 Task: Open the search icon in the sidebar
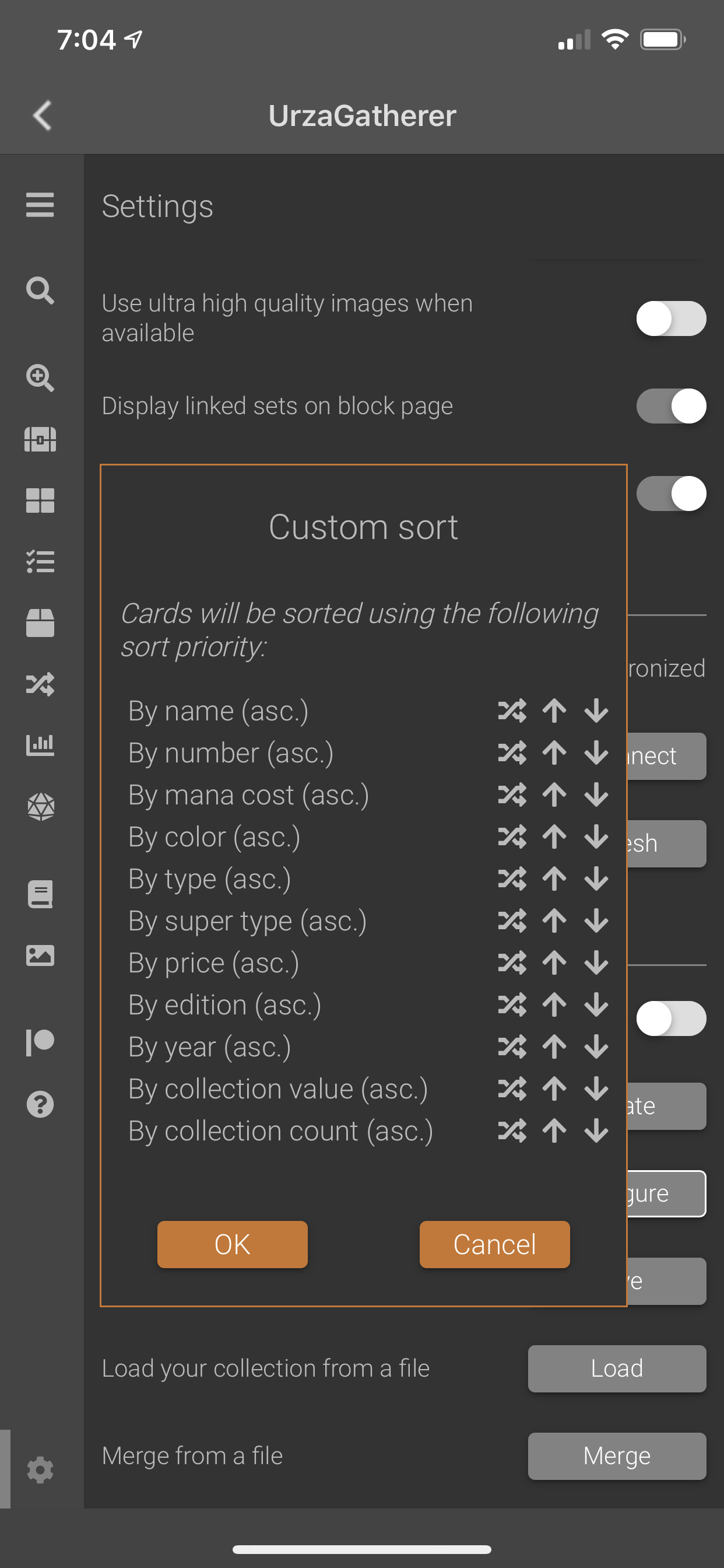tap(40, 290)
